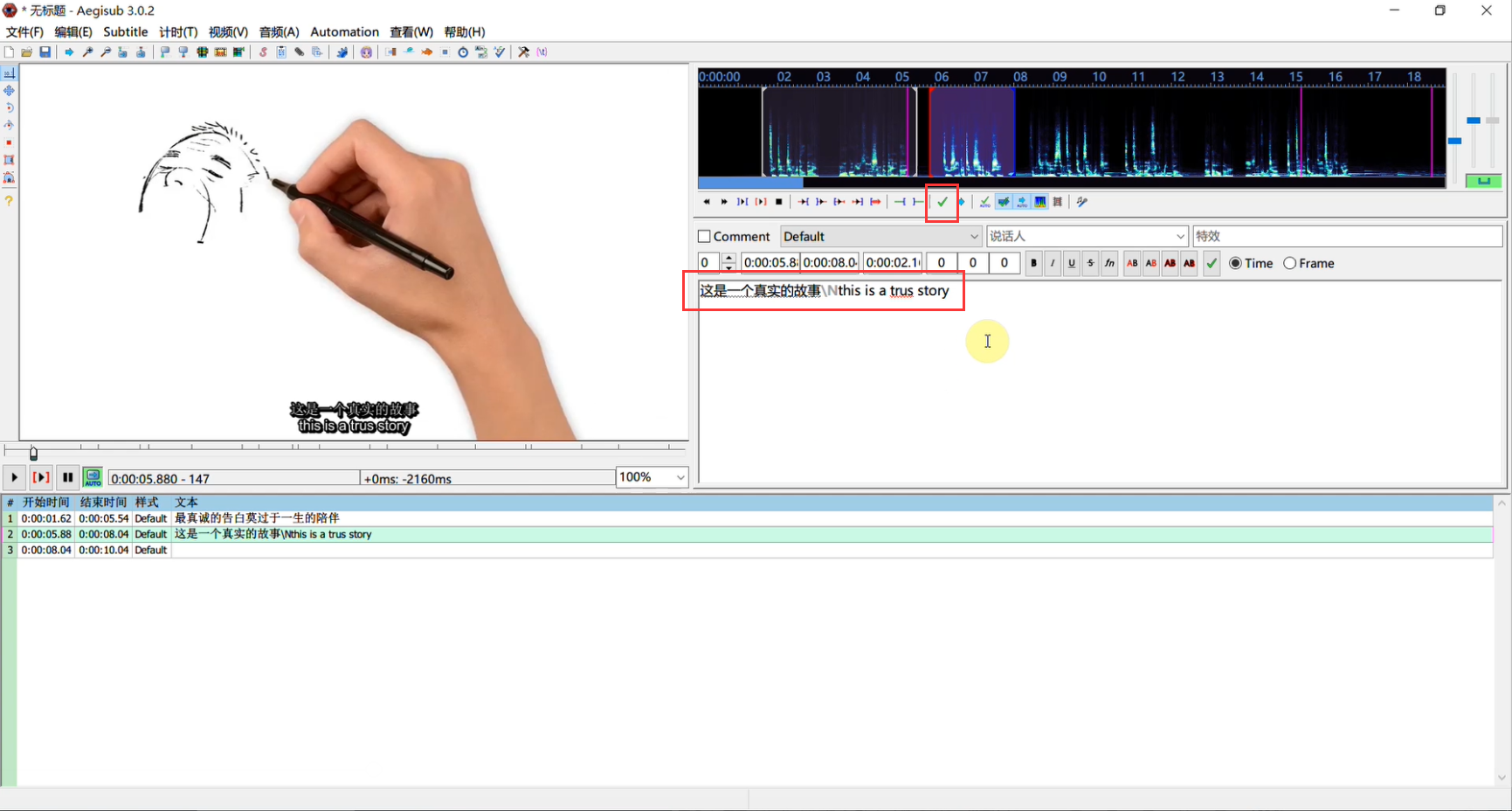Open the Attachments paperclip icon
Image resolution: width=1512 pixels, height=811 pixels.
pos(300,52)
